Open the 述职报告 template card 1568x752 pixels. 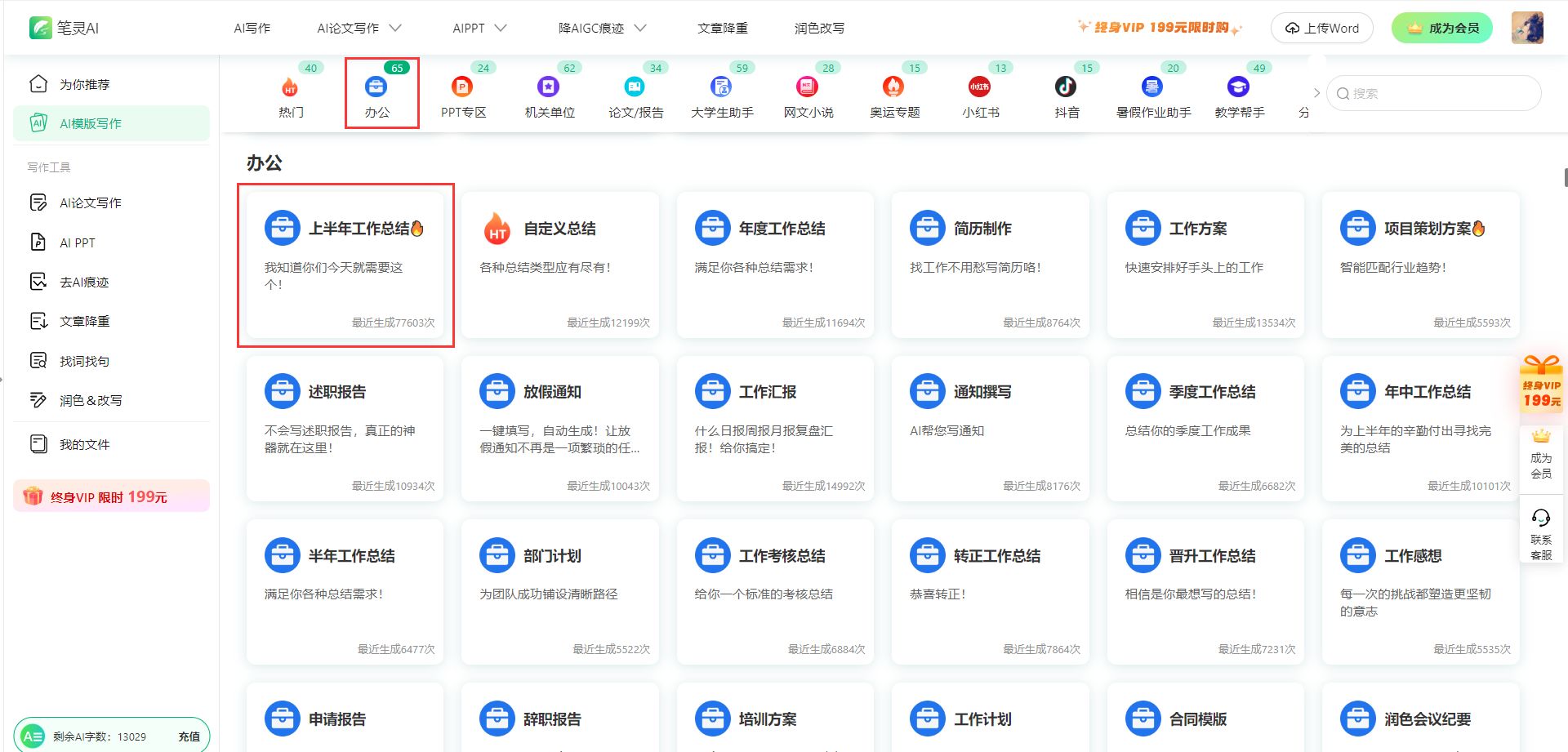click(x=345, y=428)
